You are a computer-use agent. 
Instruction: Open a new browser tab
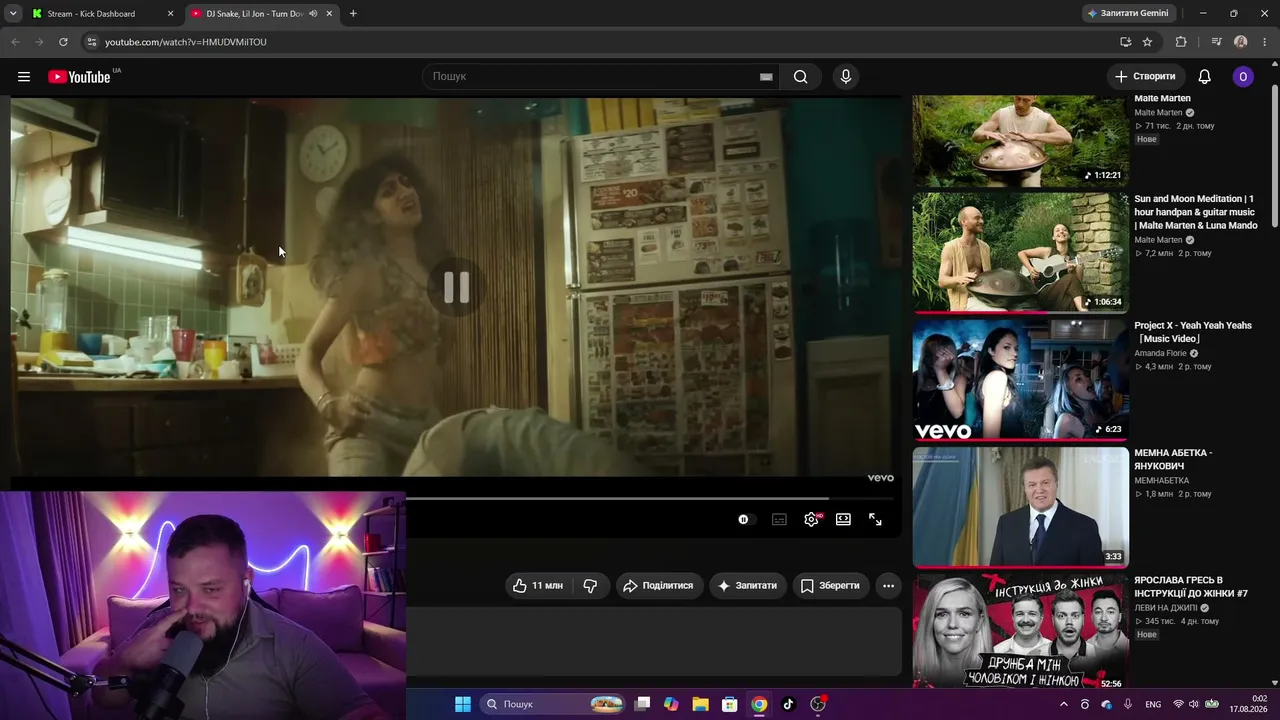tap(353, 14)
